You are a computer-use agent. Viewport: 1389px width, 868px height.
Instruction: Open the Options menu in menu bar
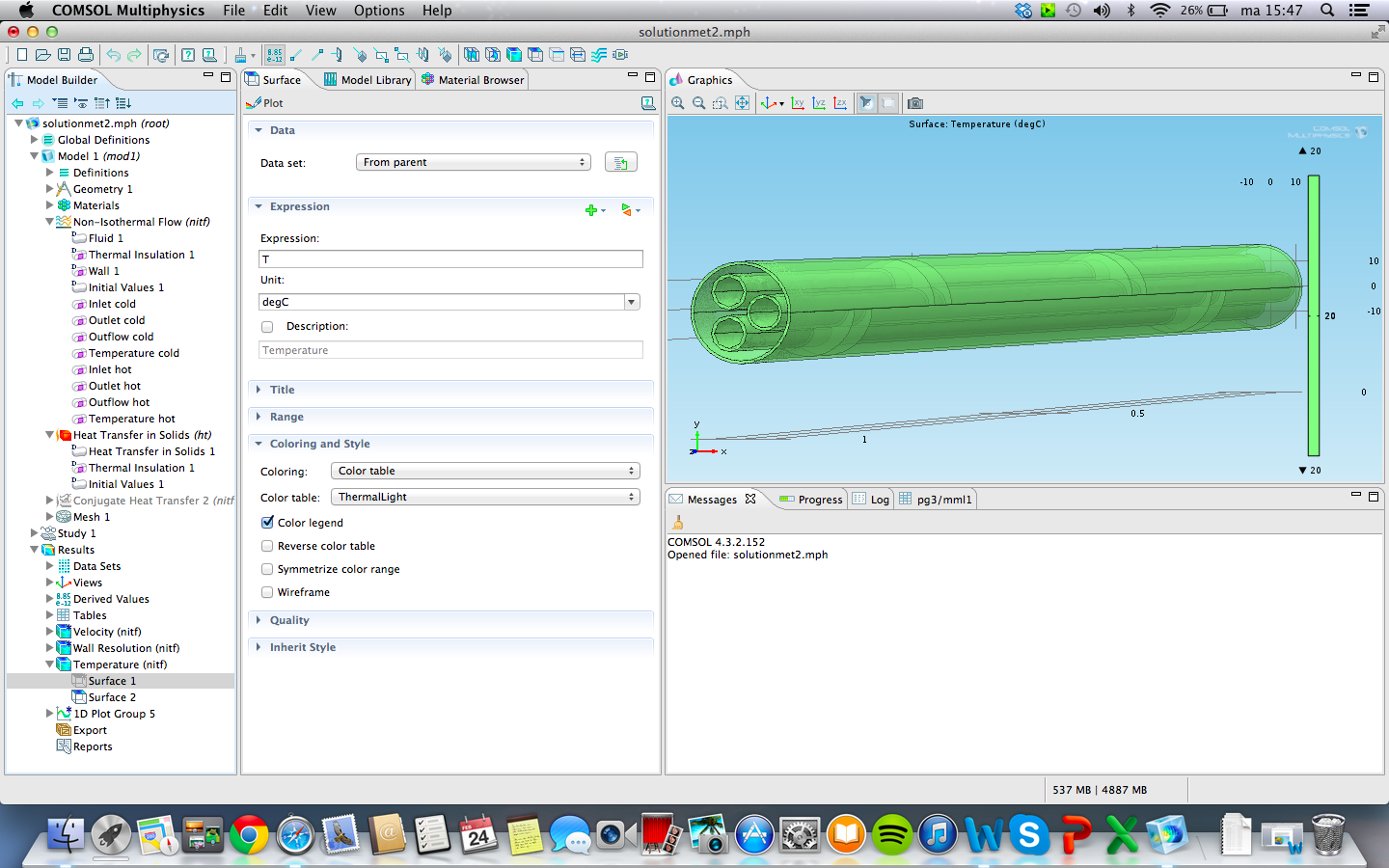pyautogui.click(x=379, y=11)
